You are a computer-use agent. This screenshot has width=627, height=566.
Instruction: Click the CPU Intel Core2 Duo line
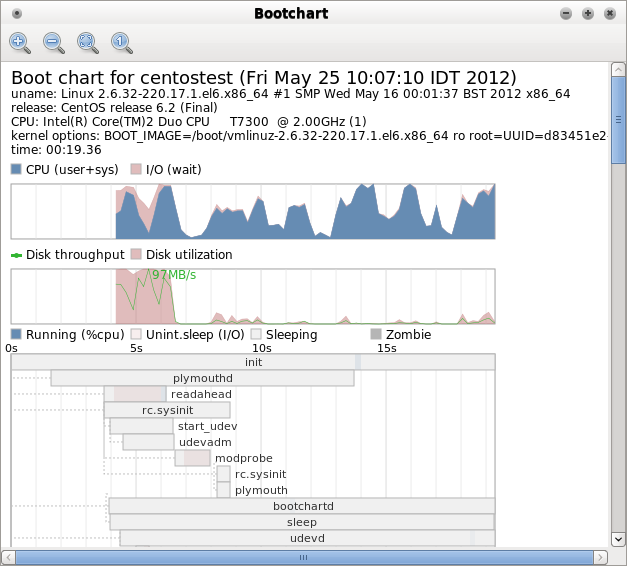[x=189, y=122]
